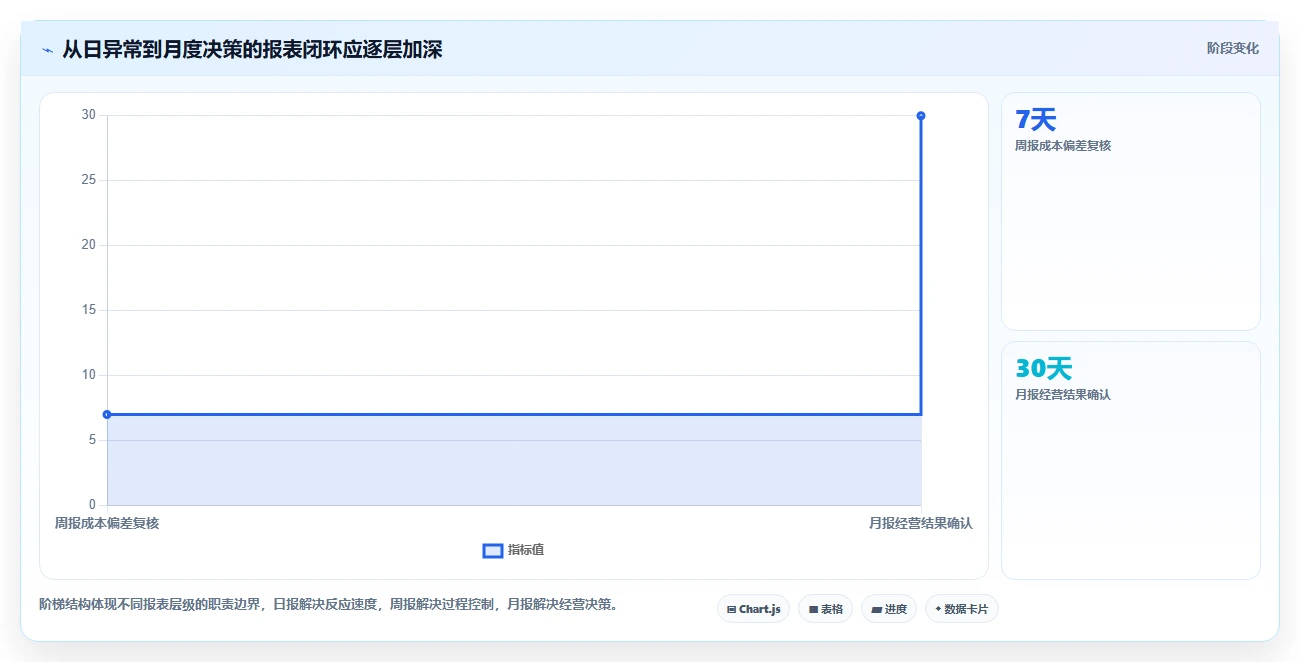Select the Chart.js tag button
This screenshot has width=1300, height=662.
(x=754, y=608)
